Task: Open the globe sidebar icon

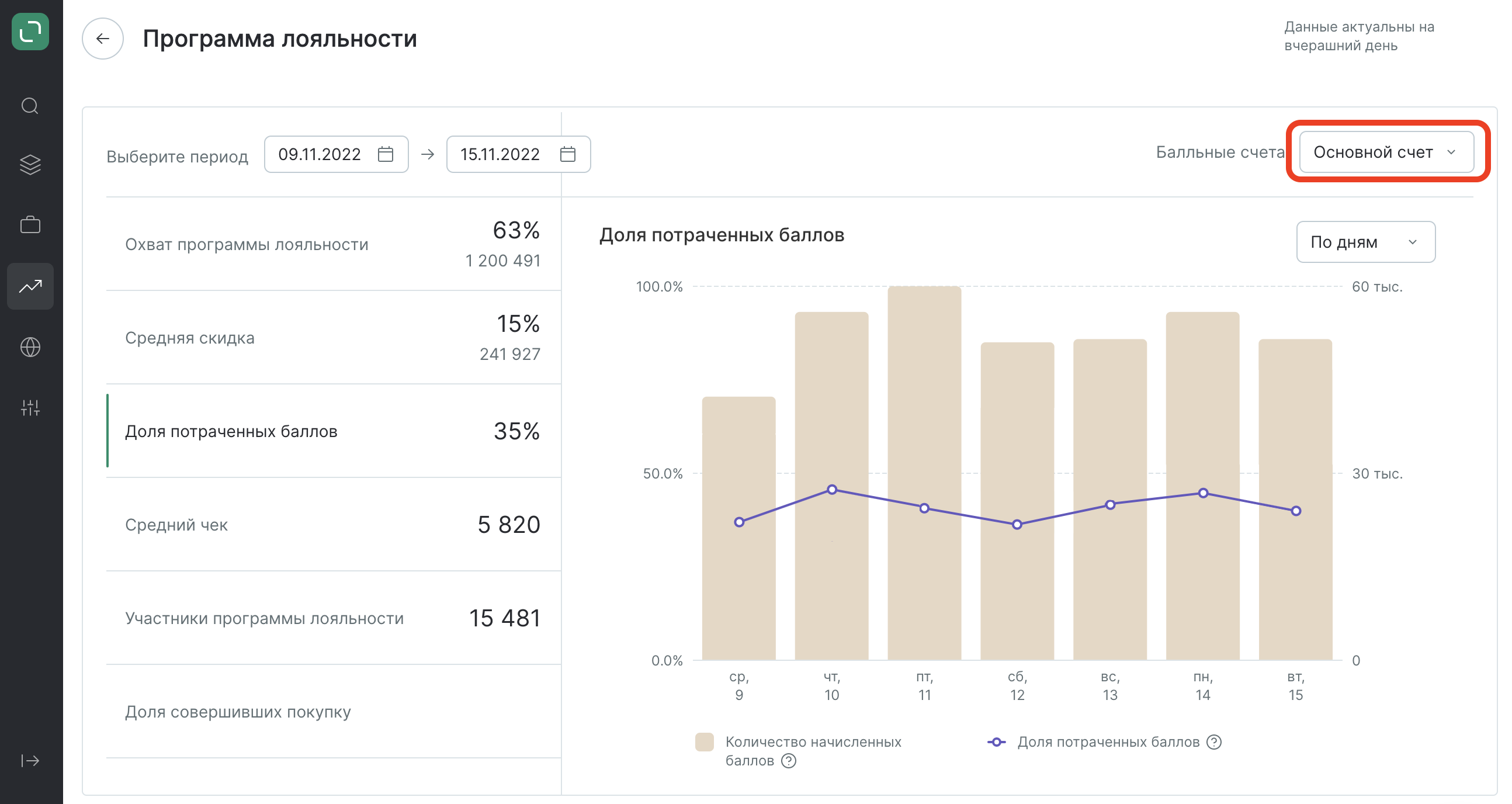Action: 30,348
